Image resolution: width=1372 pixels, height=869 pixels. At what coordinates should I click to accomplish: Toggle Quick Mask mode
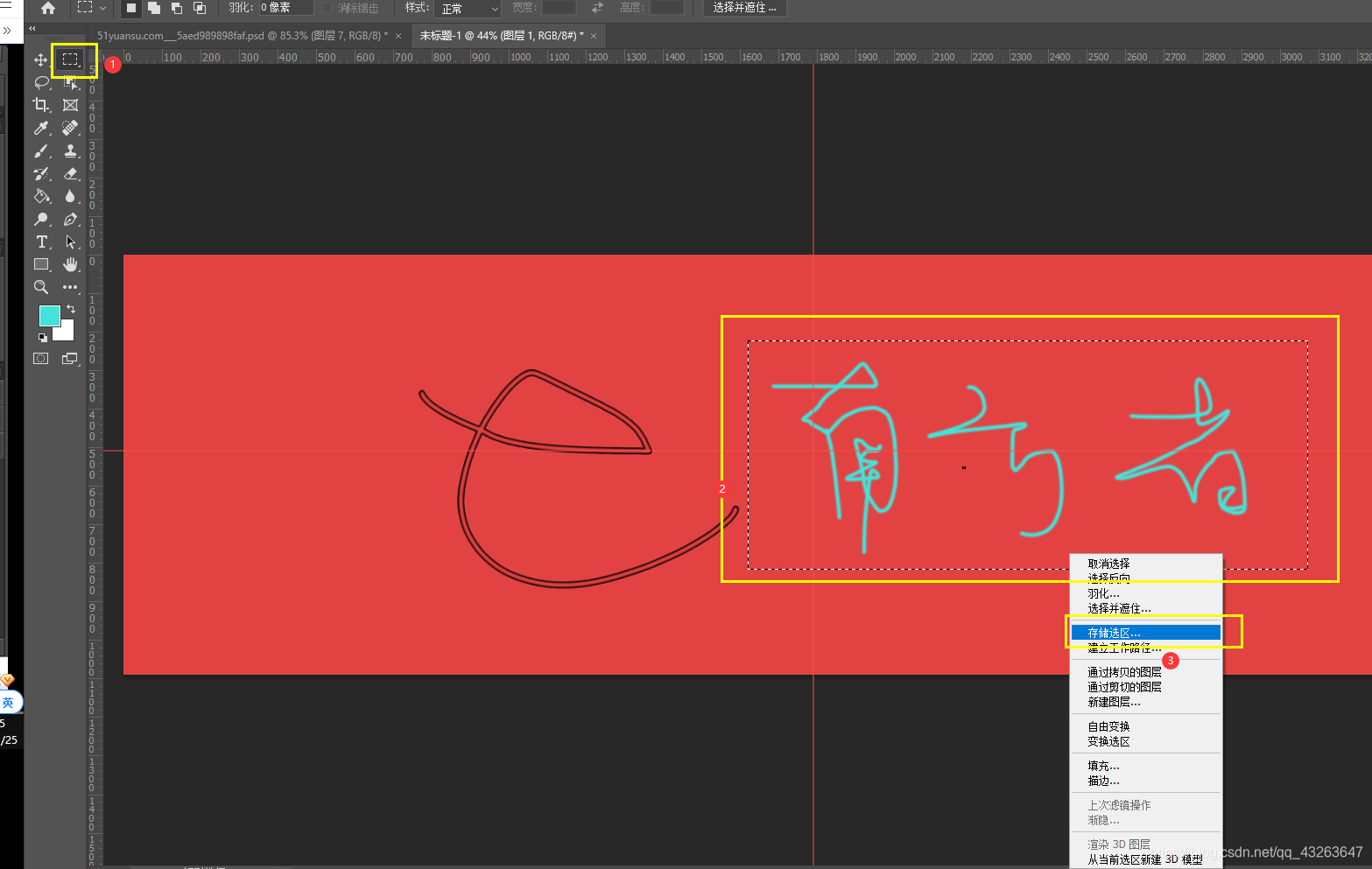click(40, 359)
